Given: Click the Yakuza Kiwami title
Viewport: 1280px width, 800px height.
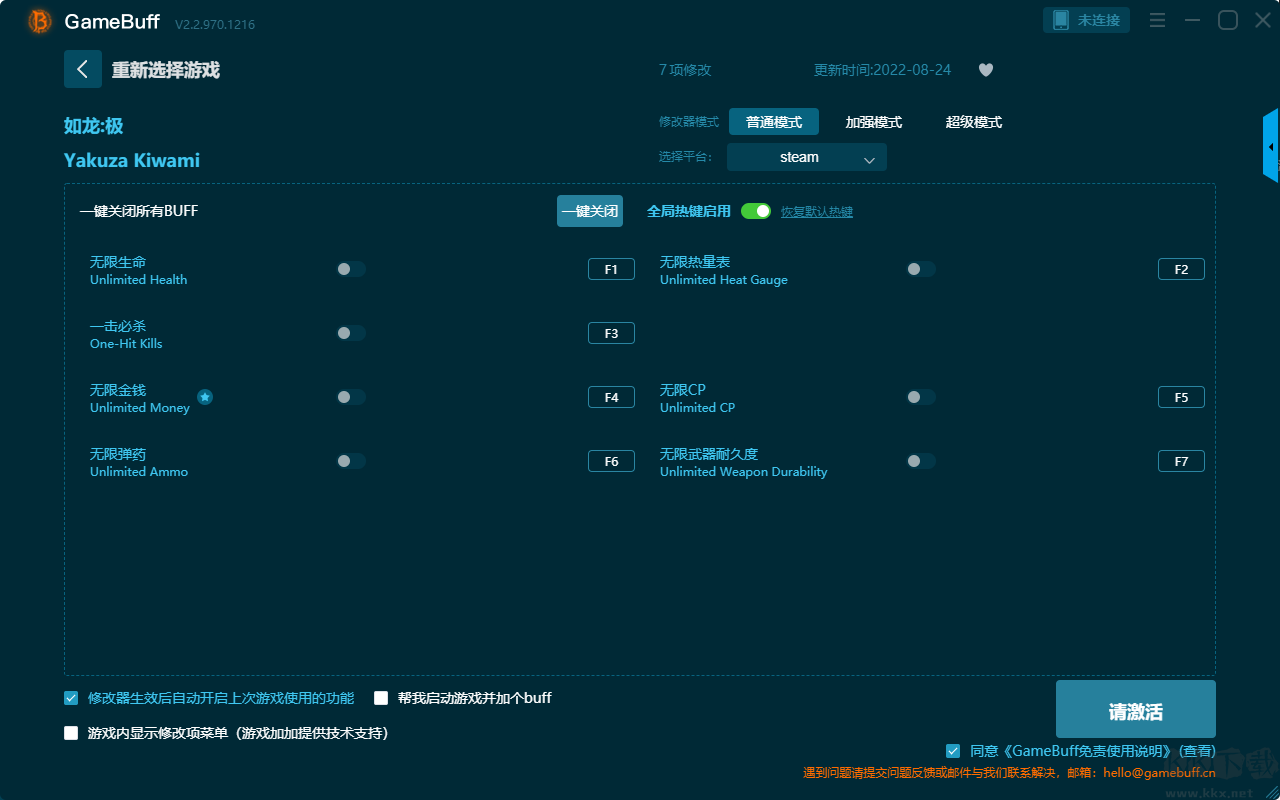Looking at the screenshot, I should (132, 160).
